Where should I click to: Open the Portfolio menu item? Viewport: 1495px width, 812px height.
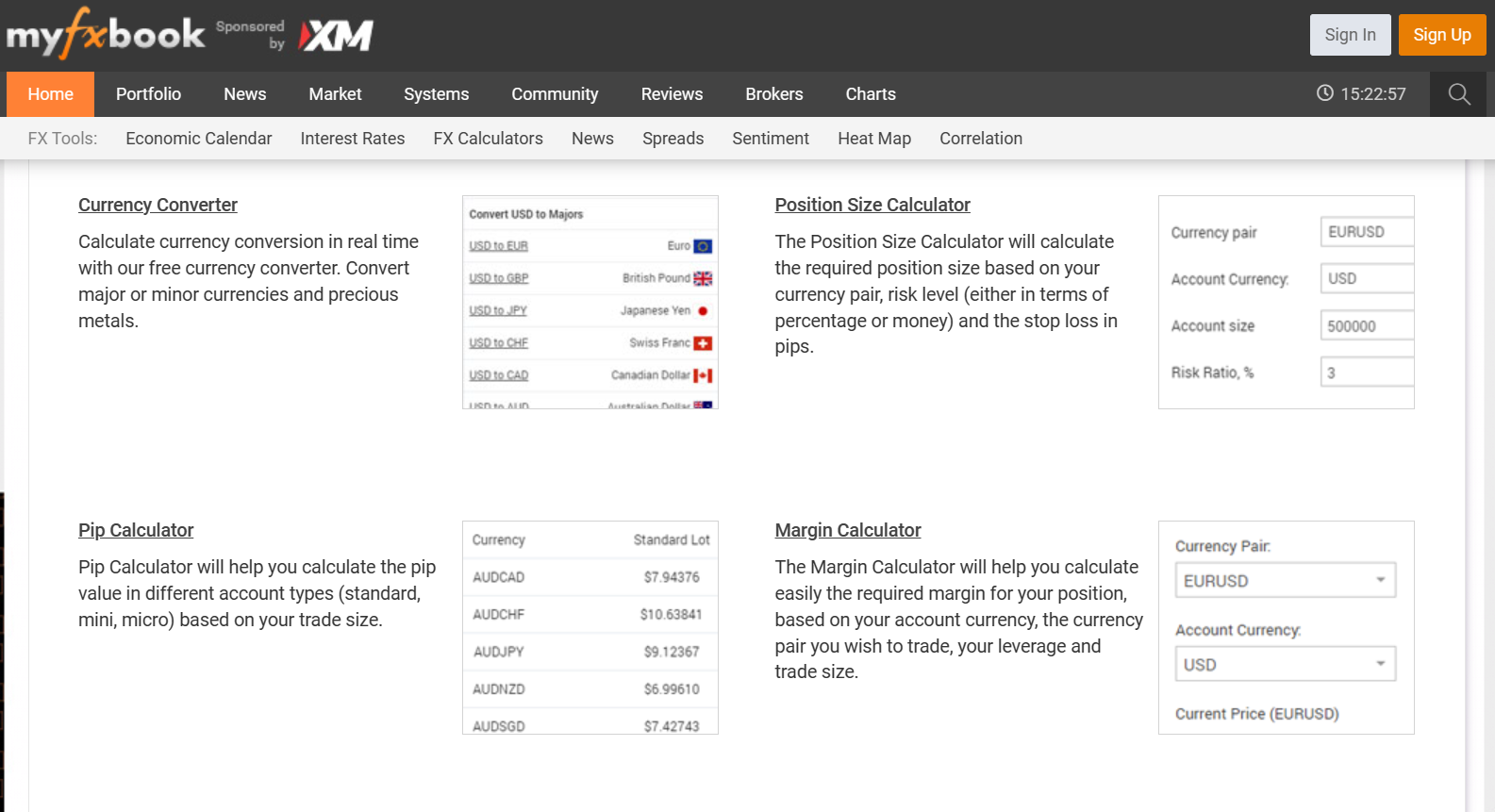pyautogui.click(x=148, y=94)
